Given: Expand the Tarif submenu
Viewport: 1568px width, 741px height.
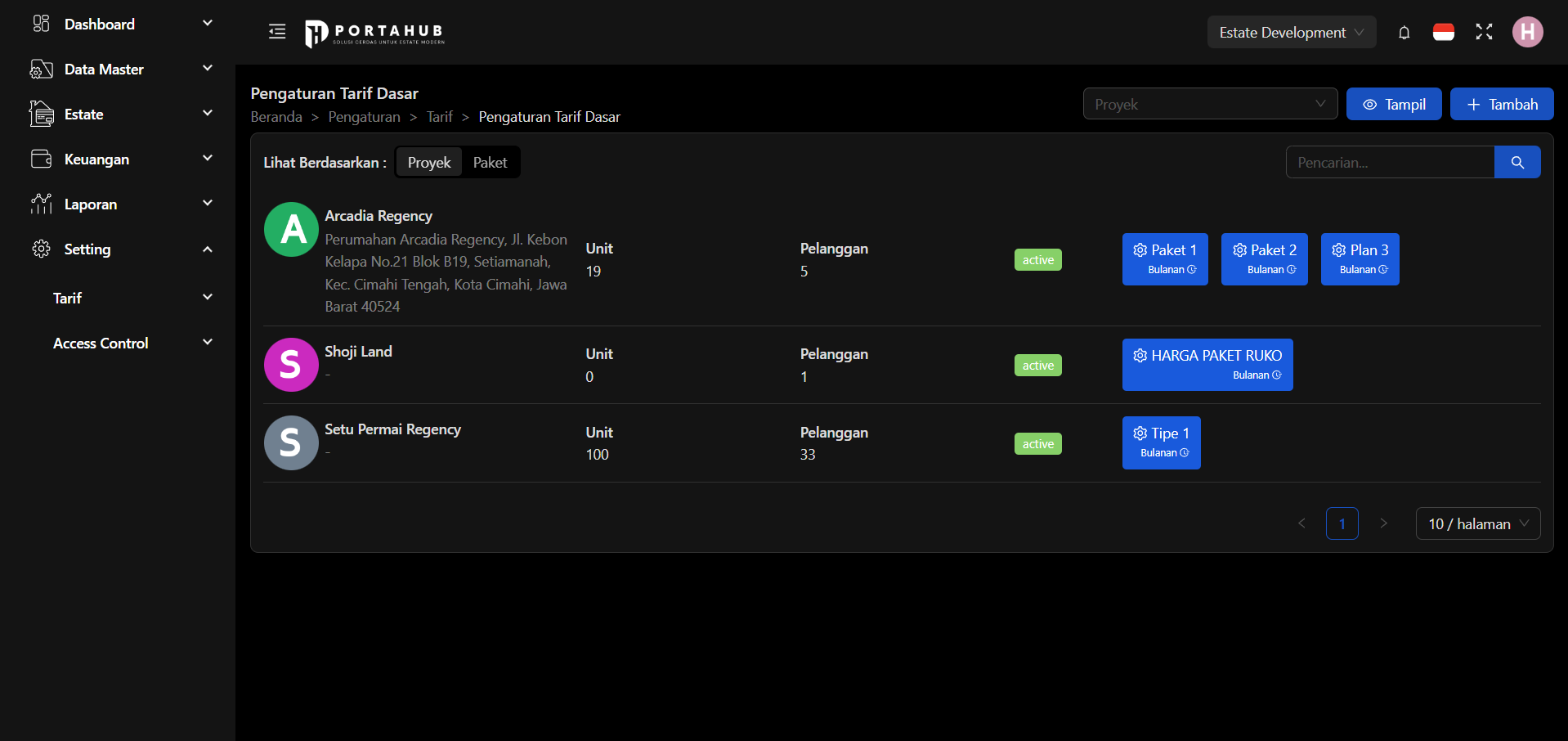Looking at the screenshot, I should 132,298.
